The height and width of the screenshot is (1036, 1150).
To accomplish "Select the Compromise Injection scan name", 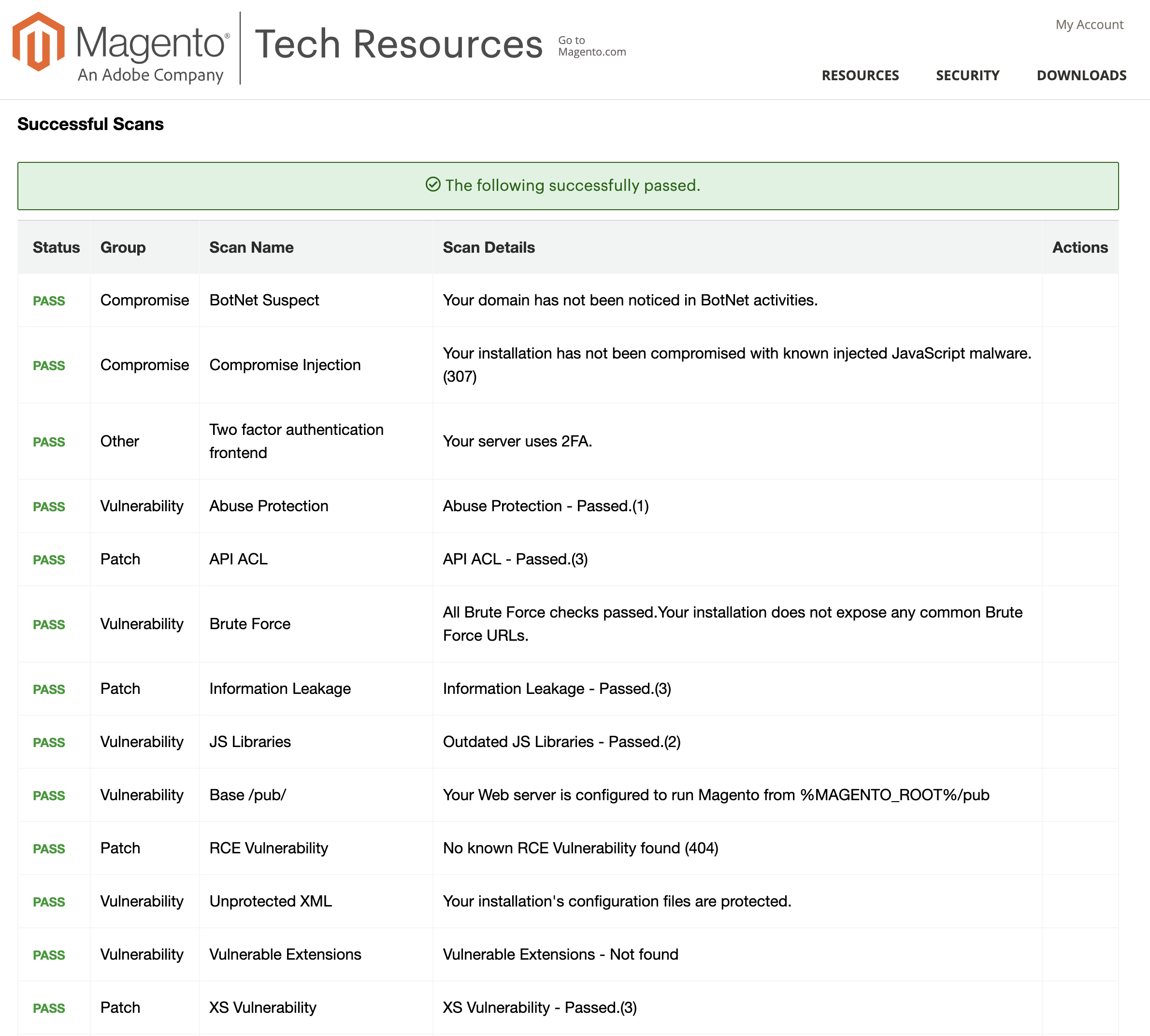I will coord(285,365).
